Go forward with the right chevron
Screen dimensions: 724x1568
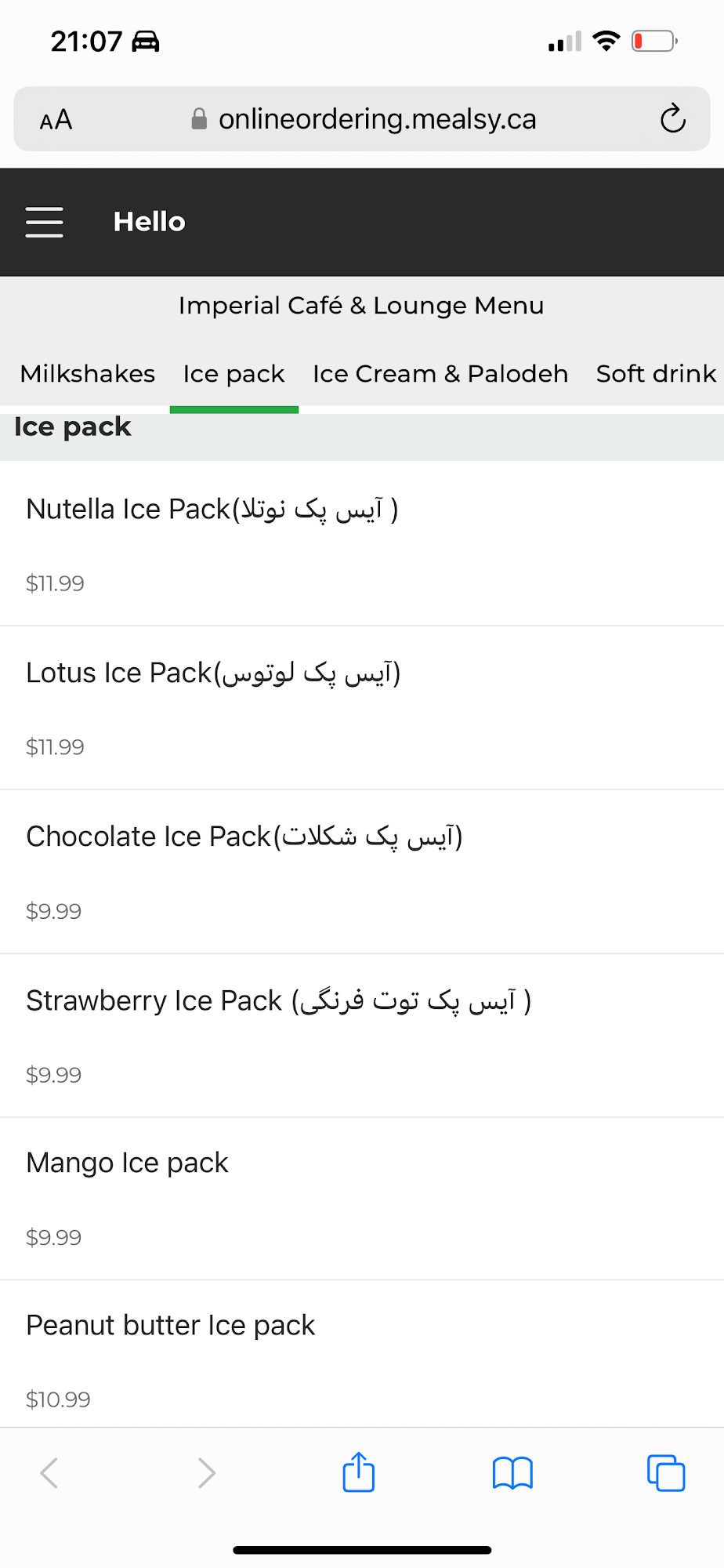(206, 1472)
